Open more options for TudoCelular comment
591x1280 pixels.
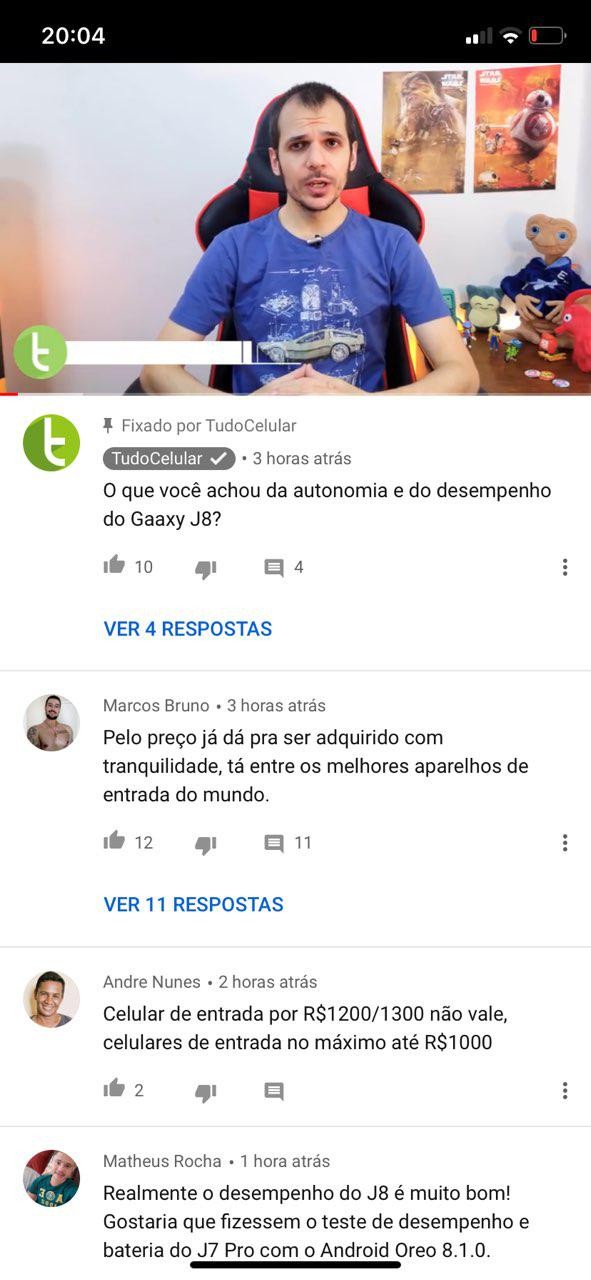[x=565, y=567]
